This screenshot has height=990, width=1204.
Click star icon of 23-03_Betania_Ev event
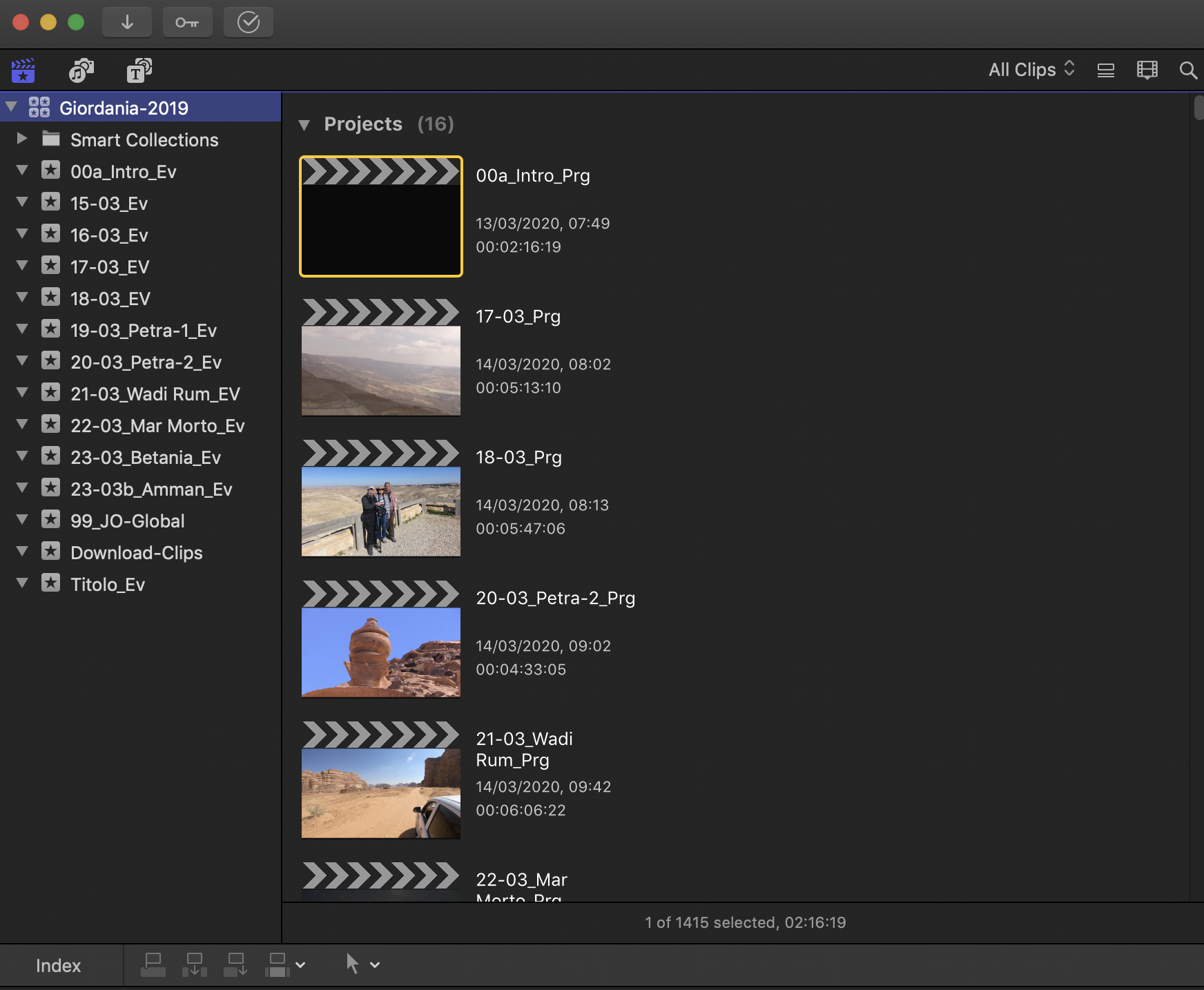point(50,456)
